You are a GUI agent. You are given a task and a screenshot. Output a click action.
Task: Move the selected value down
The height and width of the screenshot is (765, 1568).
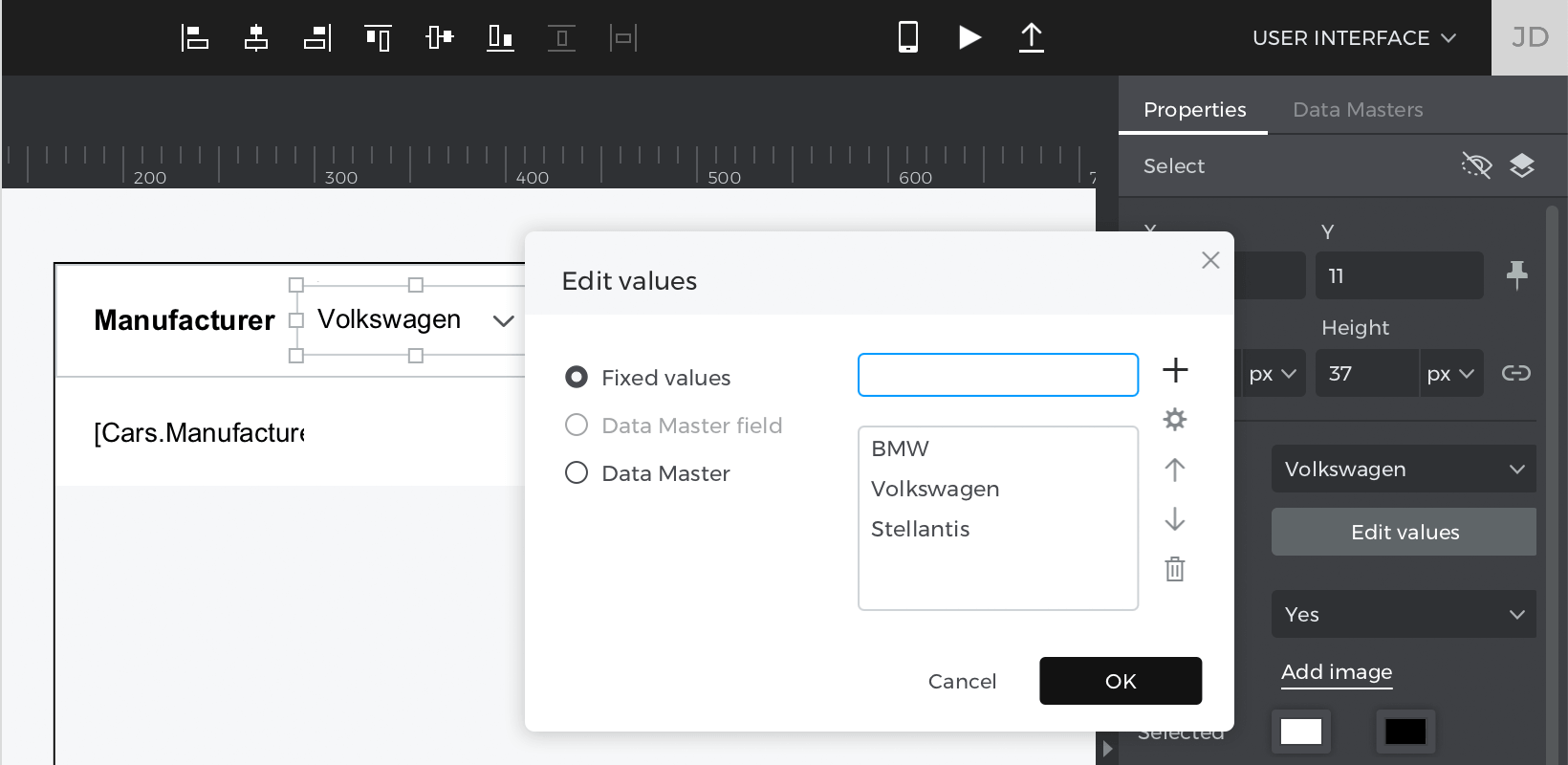1175,519
